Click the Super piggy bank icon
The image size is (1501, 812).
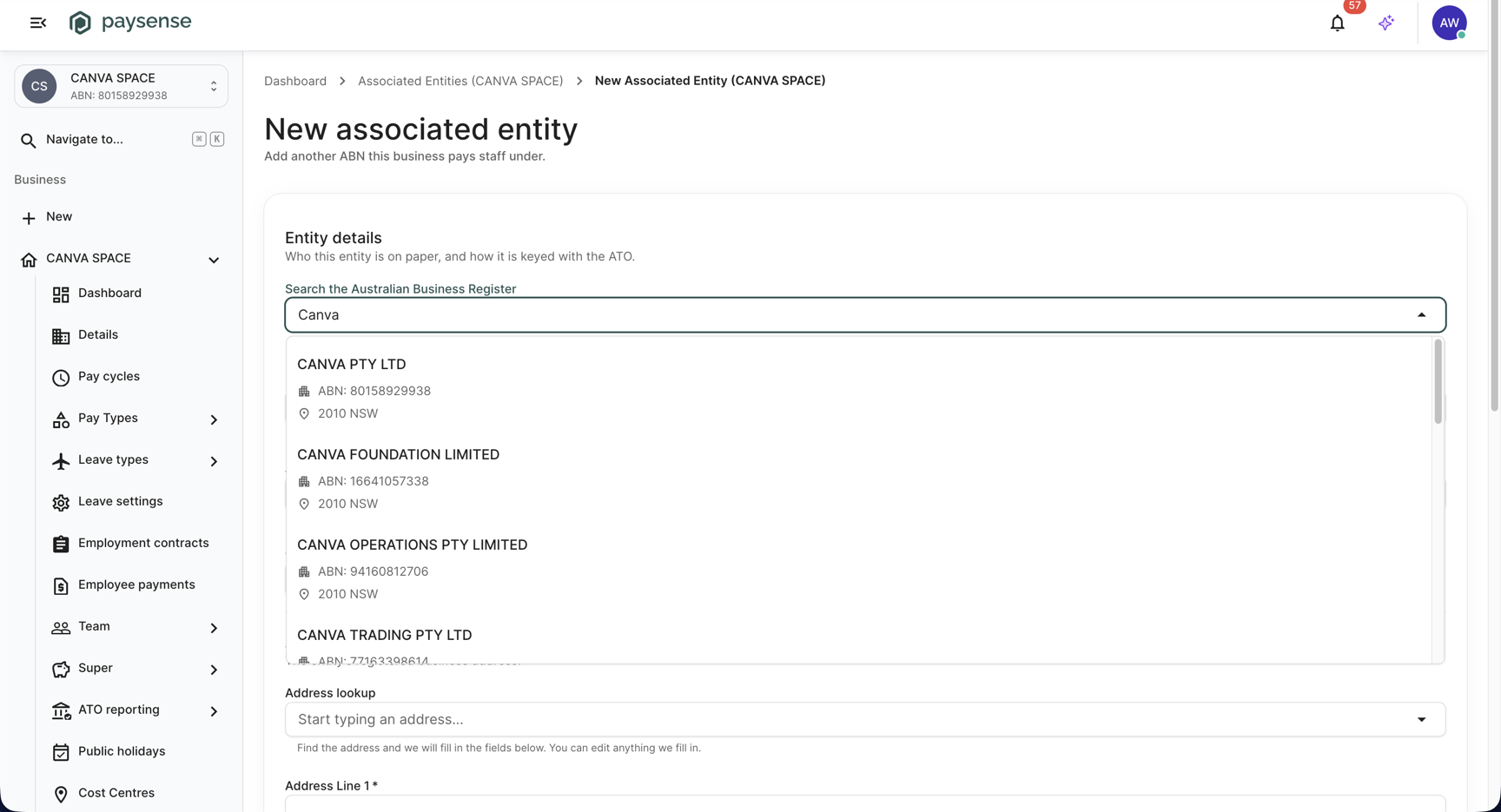pos(61,670)
